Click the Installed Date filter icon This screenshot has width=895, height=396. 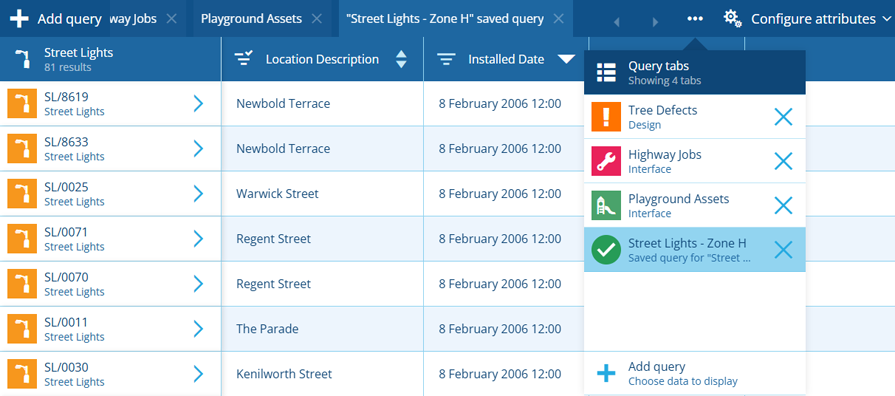point(446,59)
